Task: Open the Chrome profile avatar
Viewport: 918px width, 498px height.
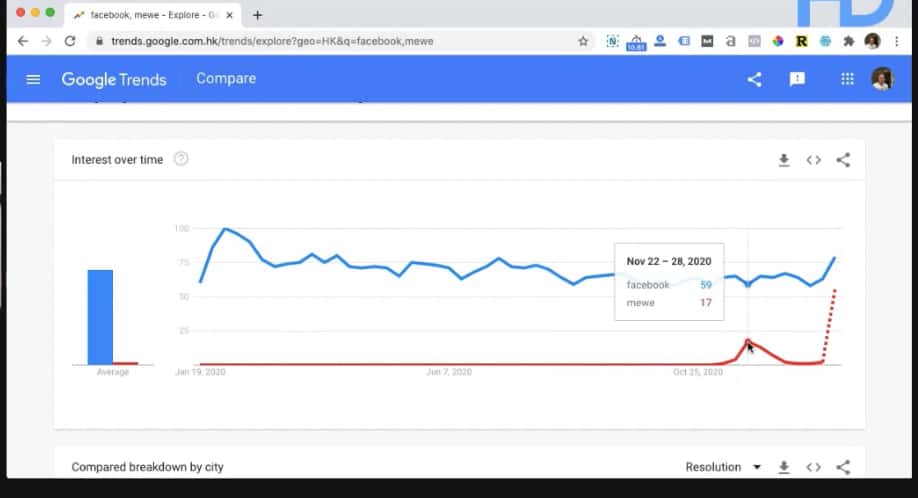Action: click(x=872, y=41)
